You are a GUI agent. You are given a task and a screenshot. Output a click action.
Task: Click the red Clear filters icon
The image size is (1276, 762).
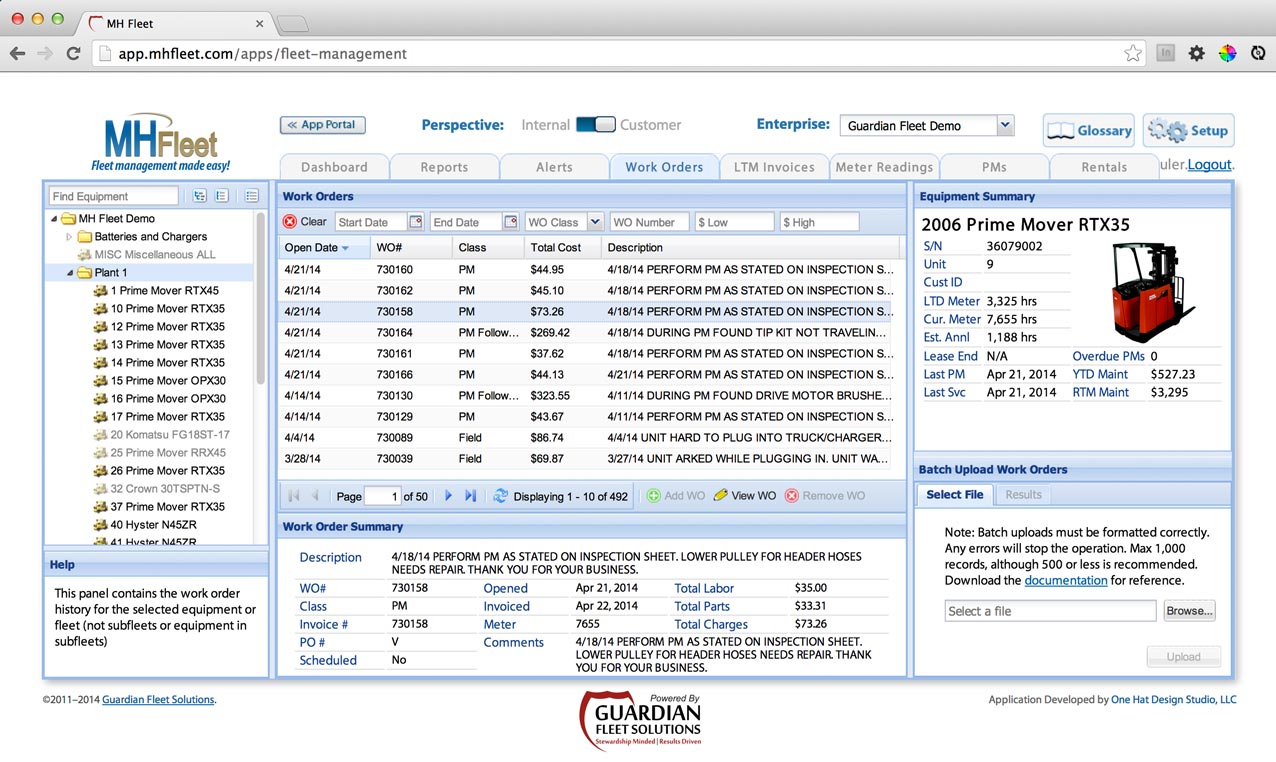tap(290, 222)
